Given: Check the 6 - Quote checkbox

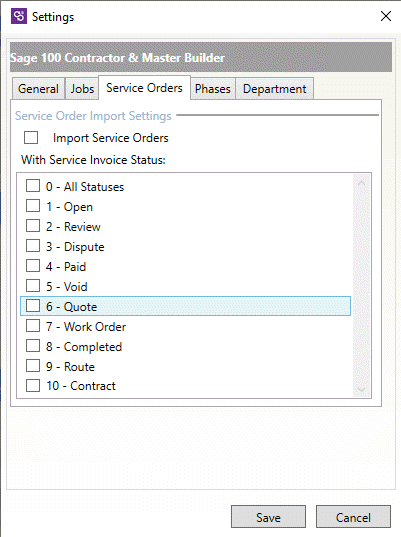Looking at the screenshot, I should pos(33,306).
